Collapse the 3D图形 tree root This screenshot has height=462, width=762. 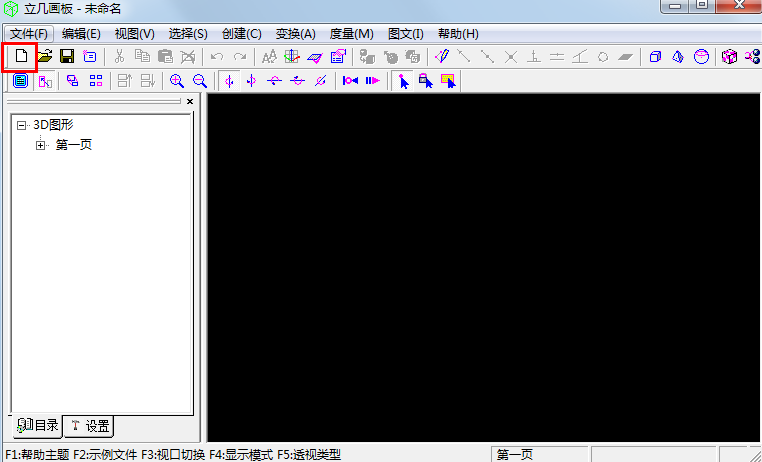(x=22, y=125)
